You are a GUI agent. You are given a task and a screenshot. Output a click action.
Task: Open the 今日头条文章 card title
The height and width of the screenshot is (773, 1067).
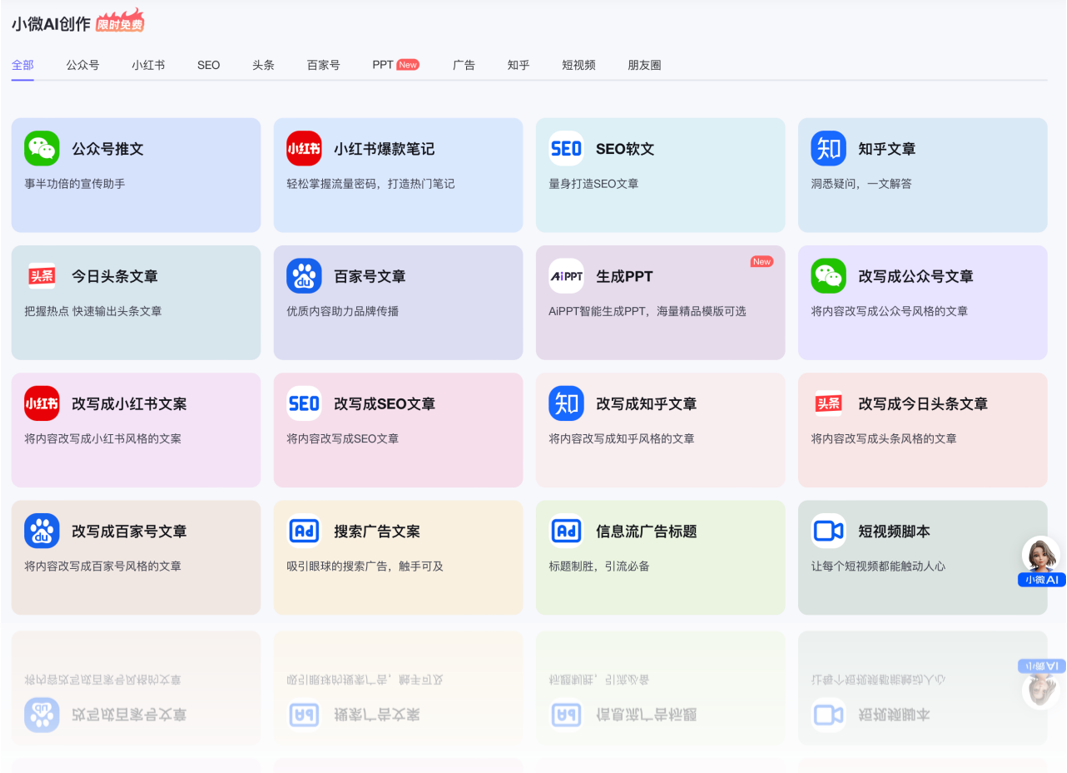coord(115,276)
